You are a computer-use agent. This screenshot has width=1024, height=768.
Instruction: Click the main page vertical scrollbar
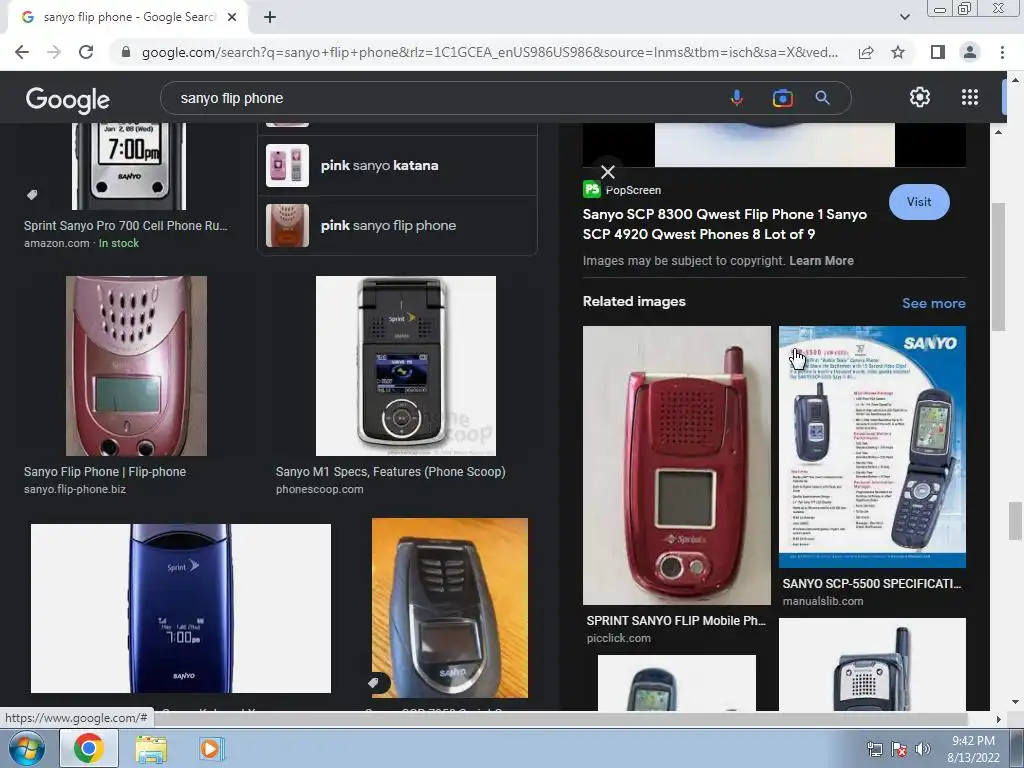coord(1015,520)
